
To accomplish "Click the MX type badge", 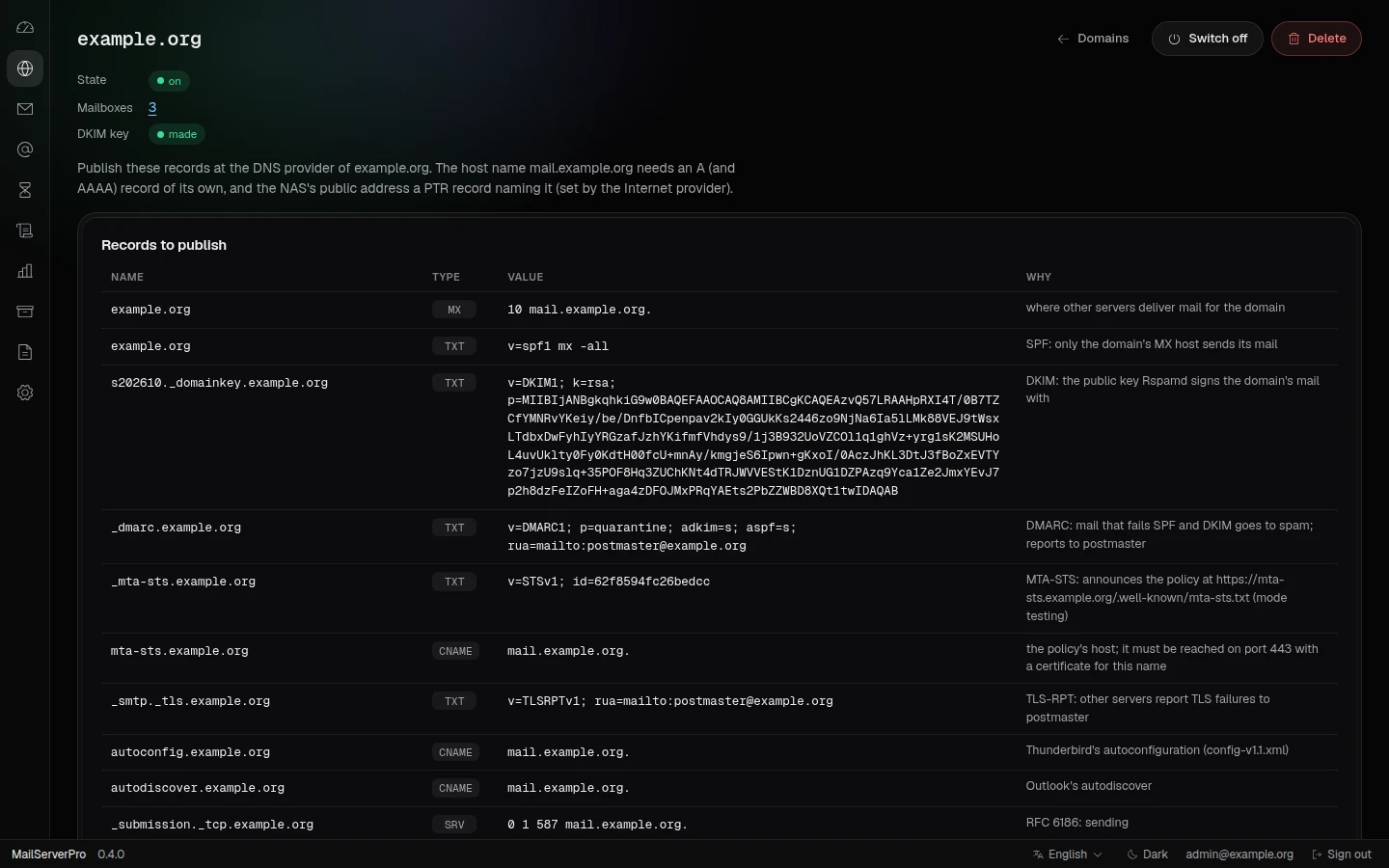I will coord(454,310).
